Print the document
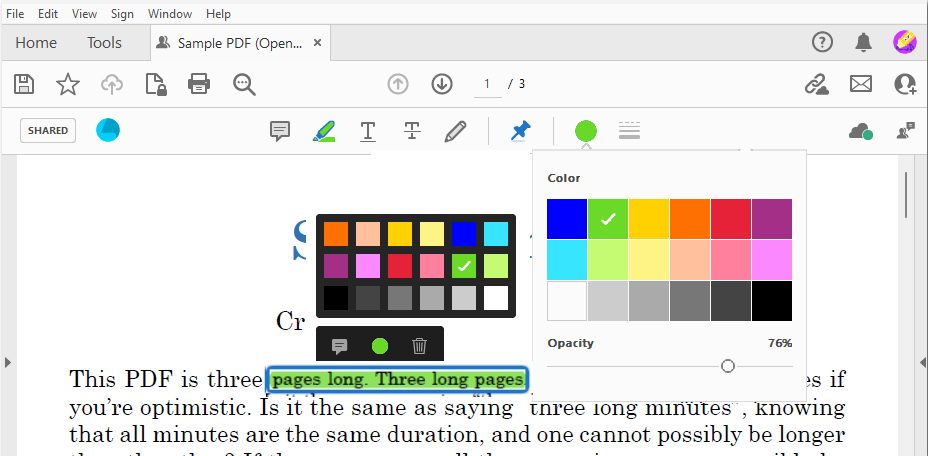Image resolution: width=928 pixels, height=456 pixels. pyautogui.click(x=199, y=85)
